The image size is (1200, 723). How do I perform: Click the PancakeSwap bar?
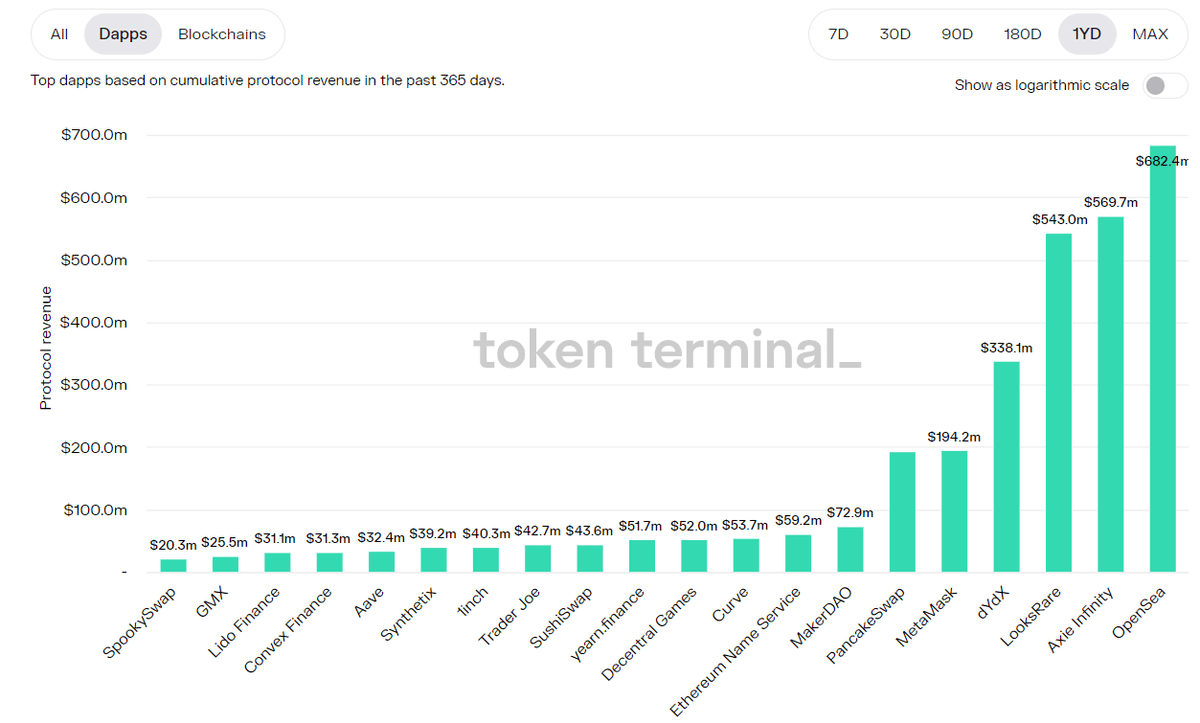(902, 512)
